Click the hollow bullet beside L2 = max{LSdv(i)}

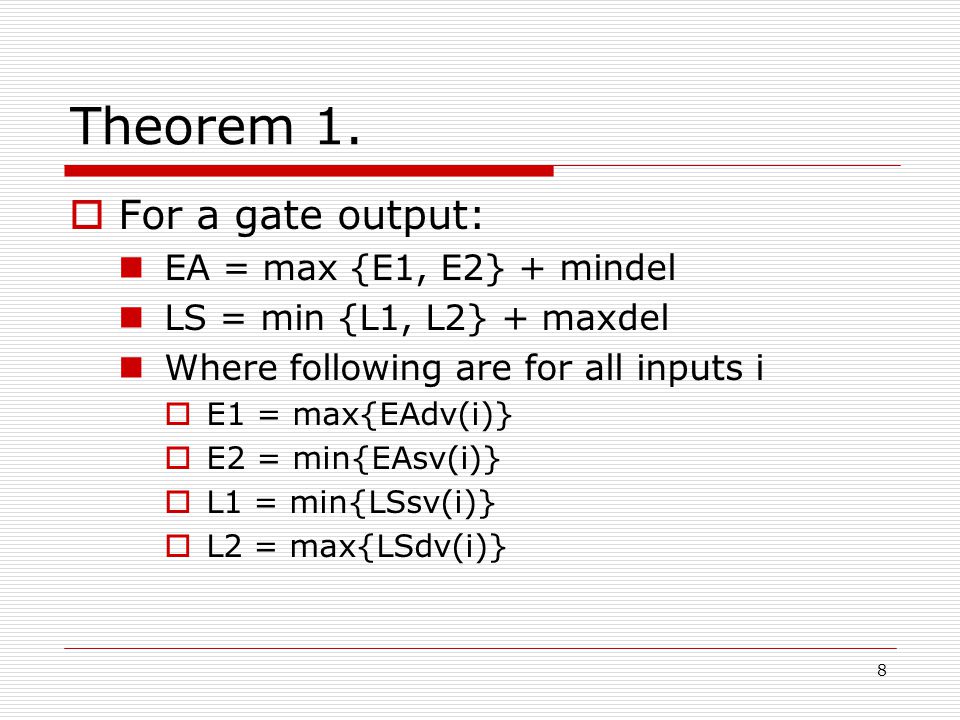coord(178,546)
